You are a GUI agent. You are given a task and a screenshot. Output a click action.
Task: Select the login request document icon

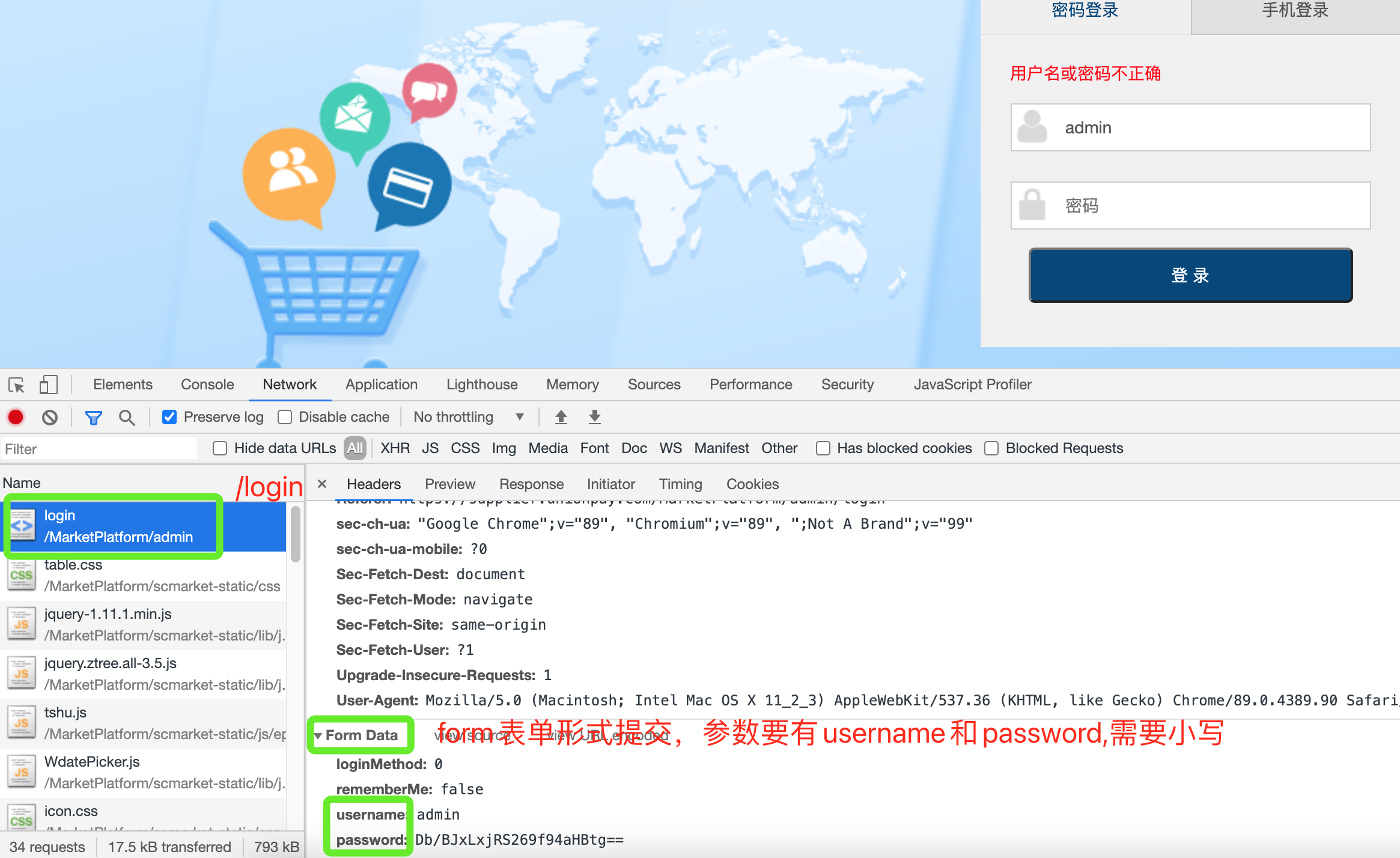pyautogui.click(x=22, y=526)
